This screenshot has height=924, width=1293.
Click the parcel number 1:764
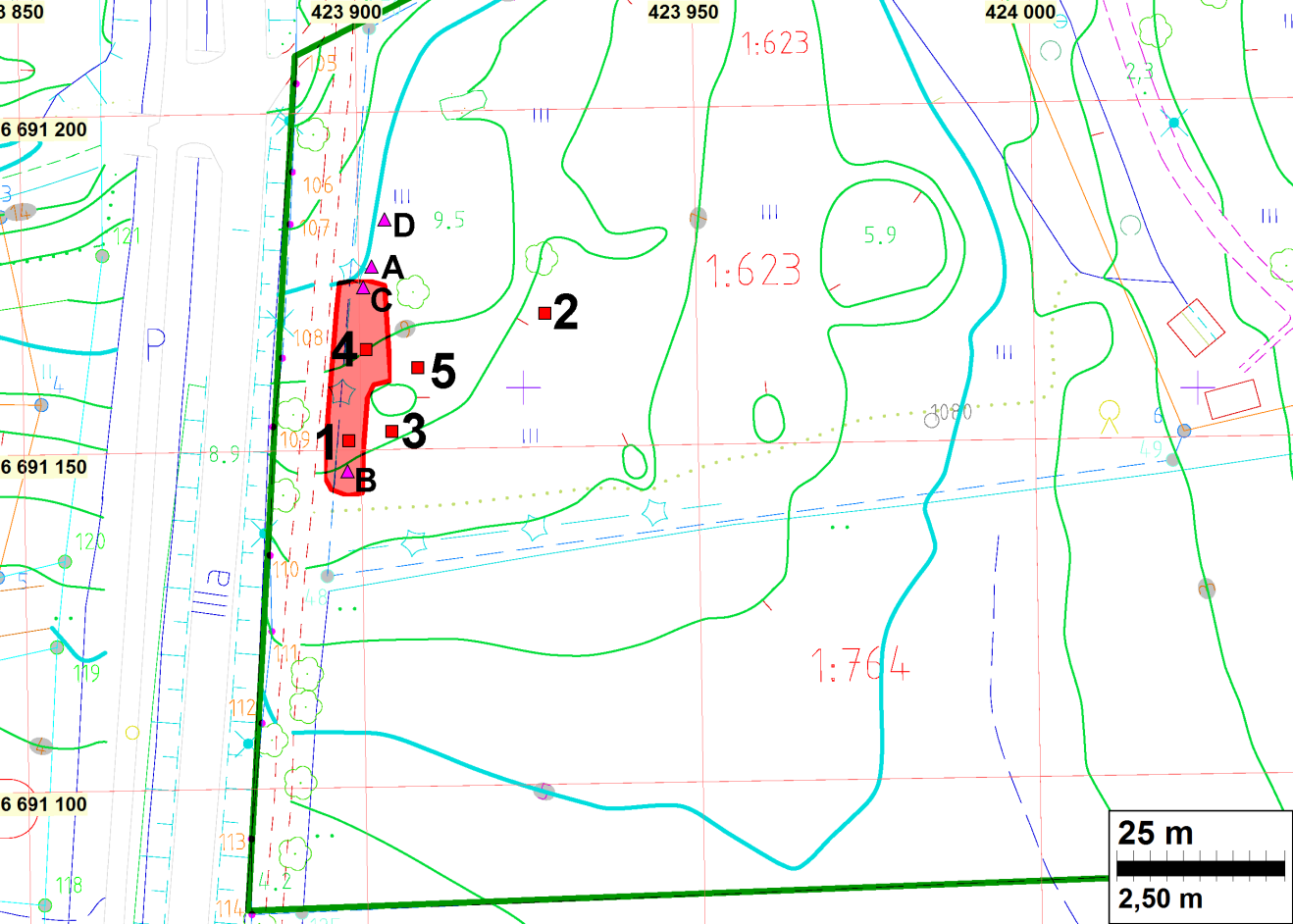861,665
